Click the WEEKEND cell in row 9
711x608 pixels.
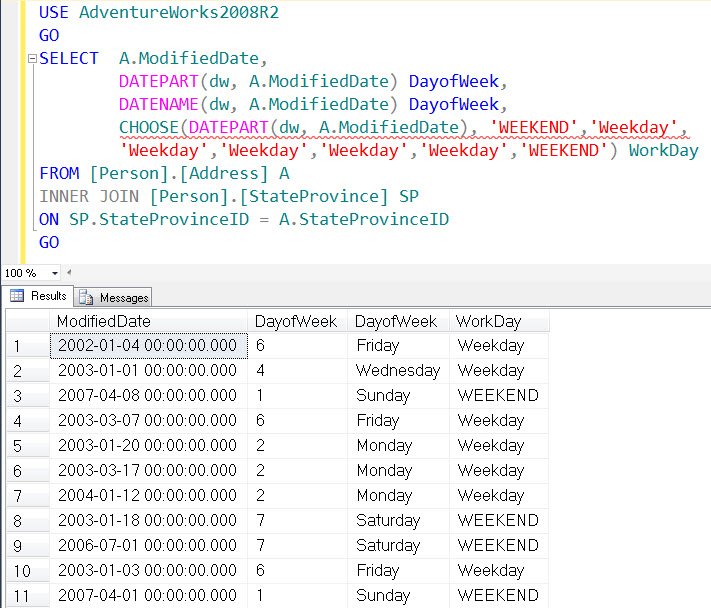pyautogui.click(x=499, y=545)
